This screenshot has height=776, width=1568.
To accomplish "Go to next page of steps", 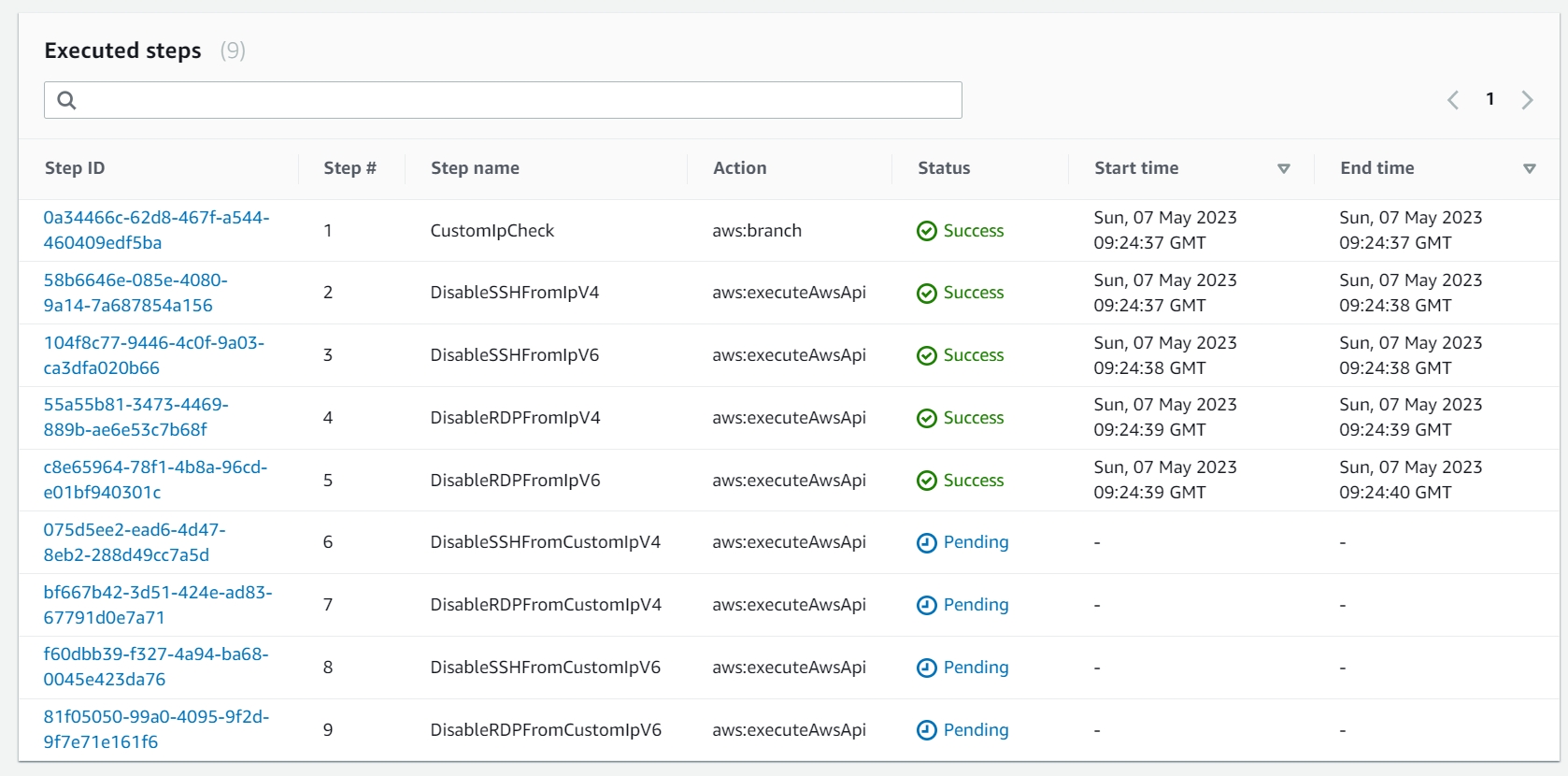I will [x=1527, y=100].
